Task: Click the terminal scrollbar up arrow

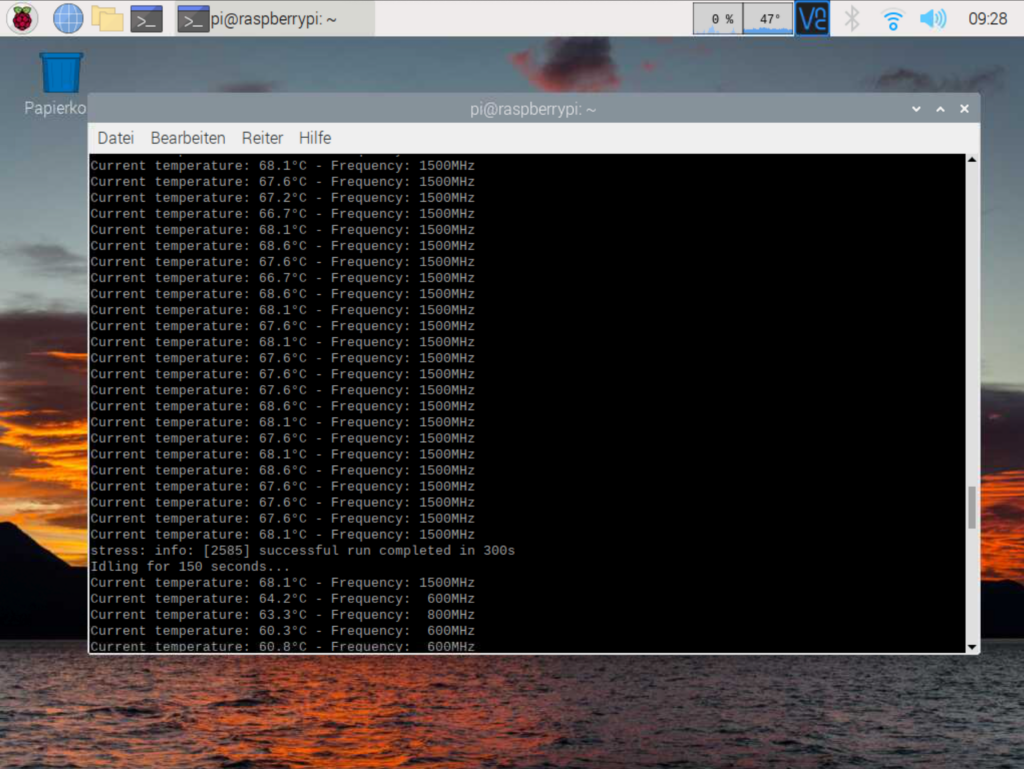Action: (x=972, y=160)
